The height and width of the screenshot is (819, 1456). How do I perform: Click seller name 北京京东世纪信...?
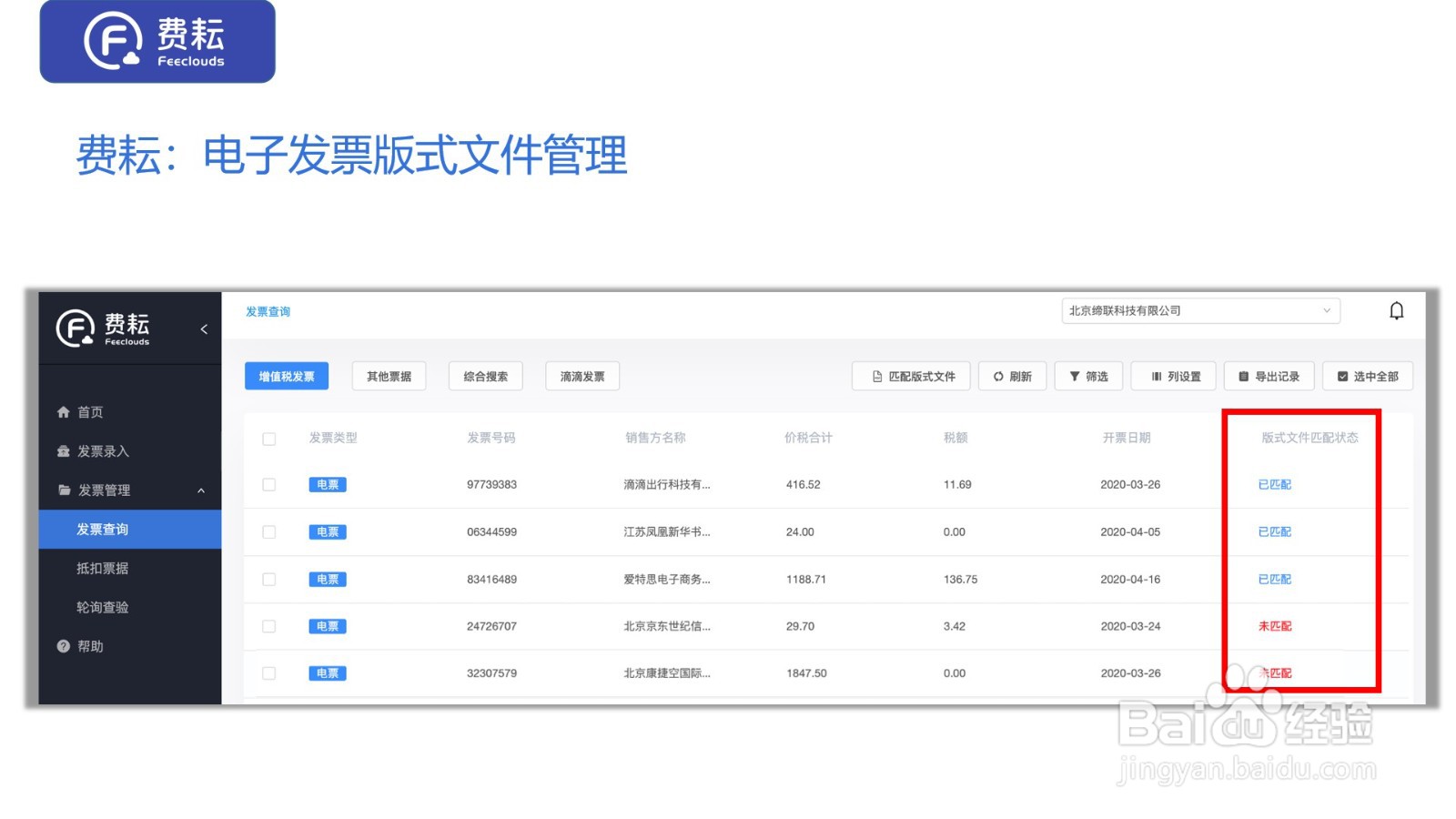[x=667, y=627]
